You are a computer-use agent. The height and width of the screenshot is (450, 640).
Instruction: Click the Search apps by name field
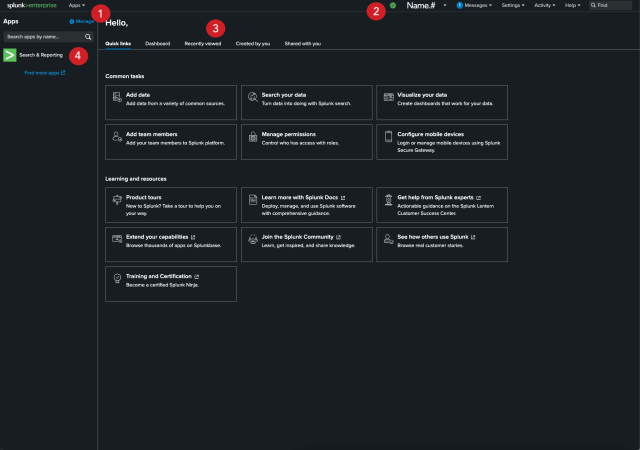tap(48, 37)
